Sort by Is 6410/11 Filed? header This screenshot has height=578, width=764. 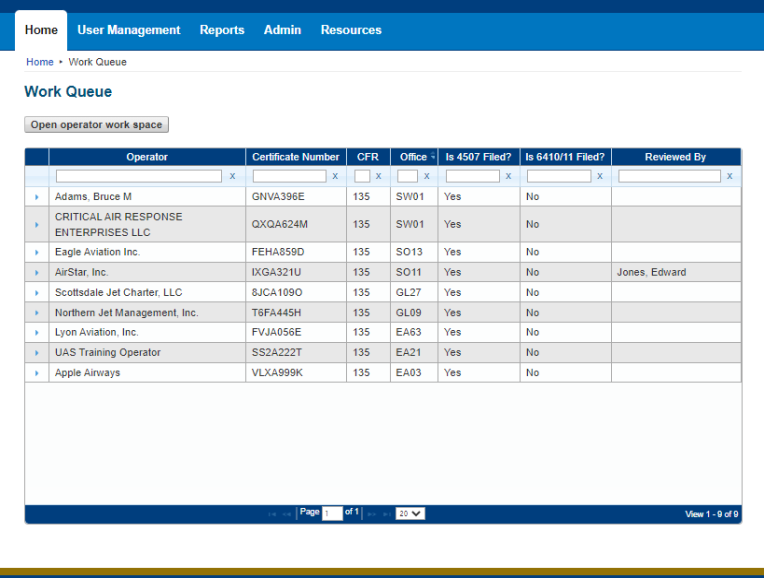point(565,157)
